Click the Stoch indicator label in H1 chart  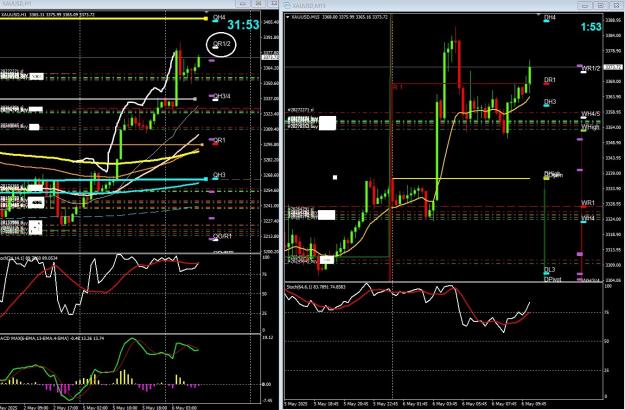29,258
